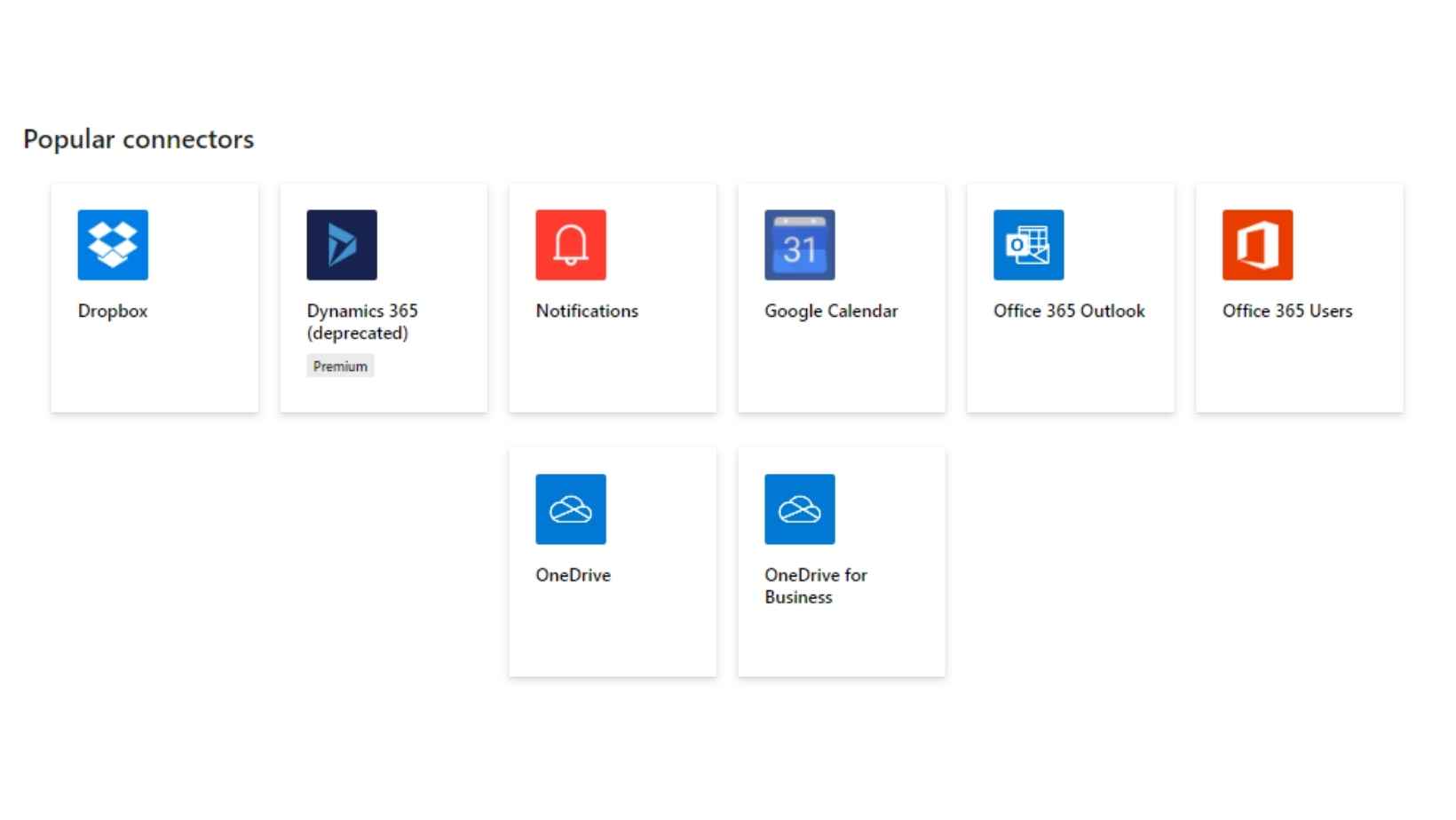Click the Premium badge on Dynamics 365
1456x820 pixels.
[x=340, y=367]
